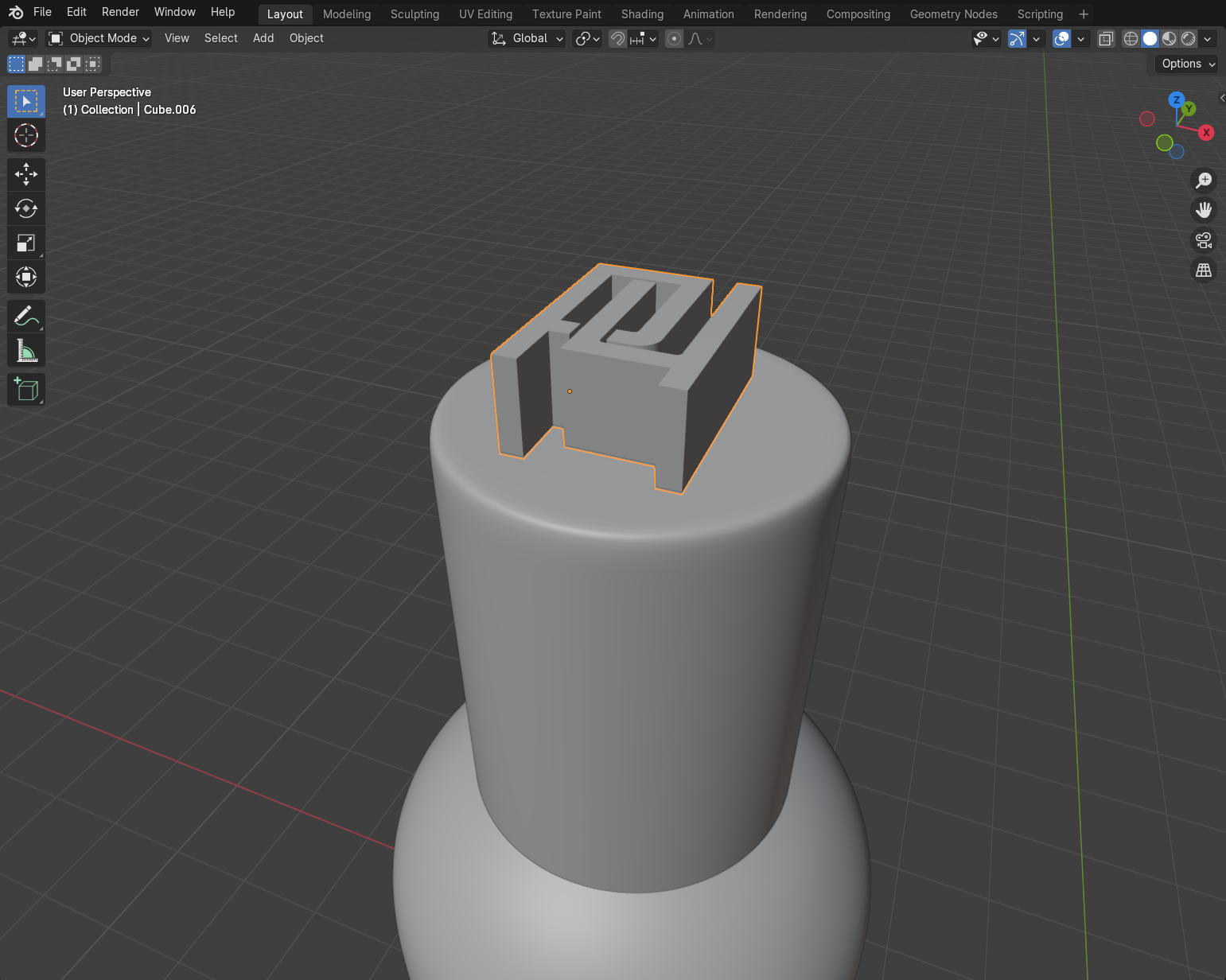
Task: Activate the 3D Cursor tool
Action: pos(26,135)
